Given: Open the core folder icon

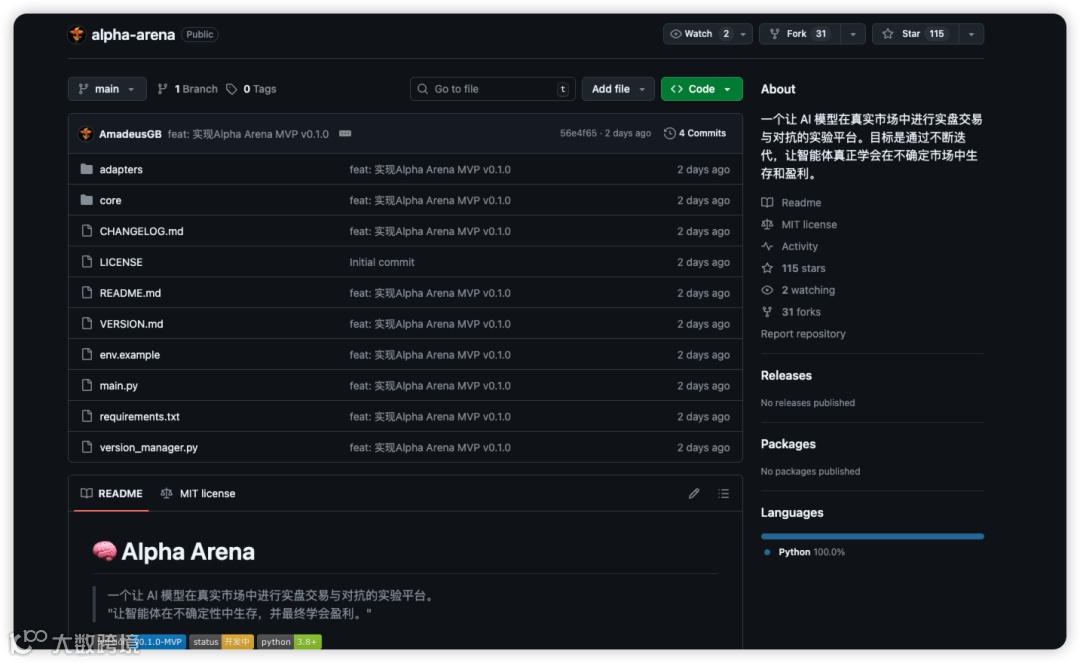Looking at the screenshot, I should tap(86, 200).
